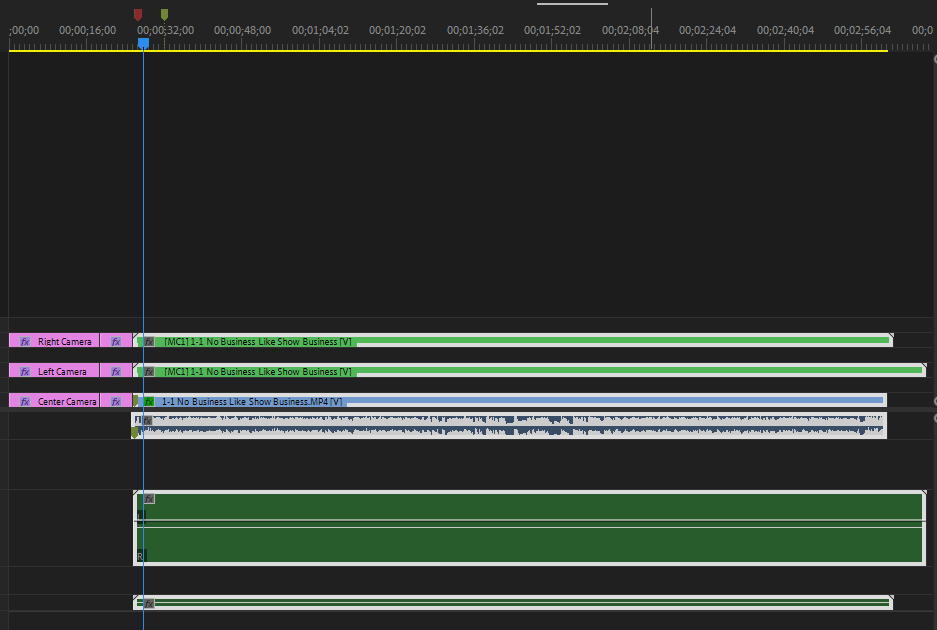Click the green sequence marker near 00;00;32;00

tap(163, 14)
